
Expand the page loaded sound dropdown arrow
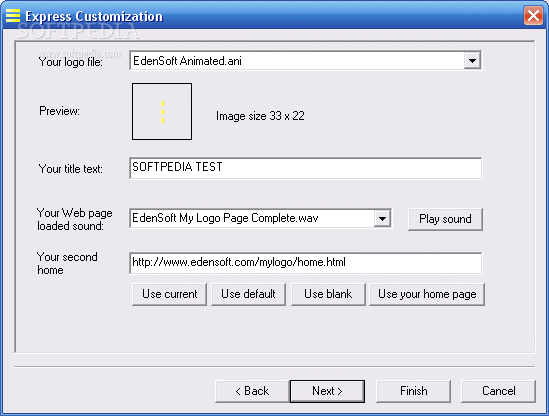point(382,219)
